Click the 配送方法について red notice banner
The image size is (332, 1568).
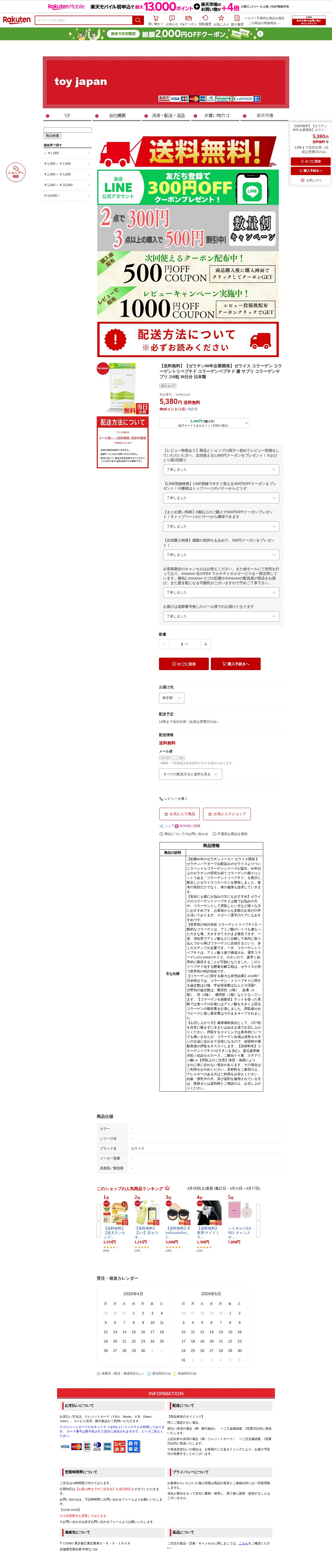click(x=188, y=340)
